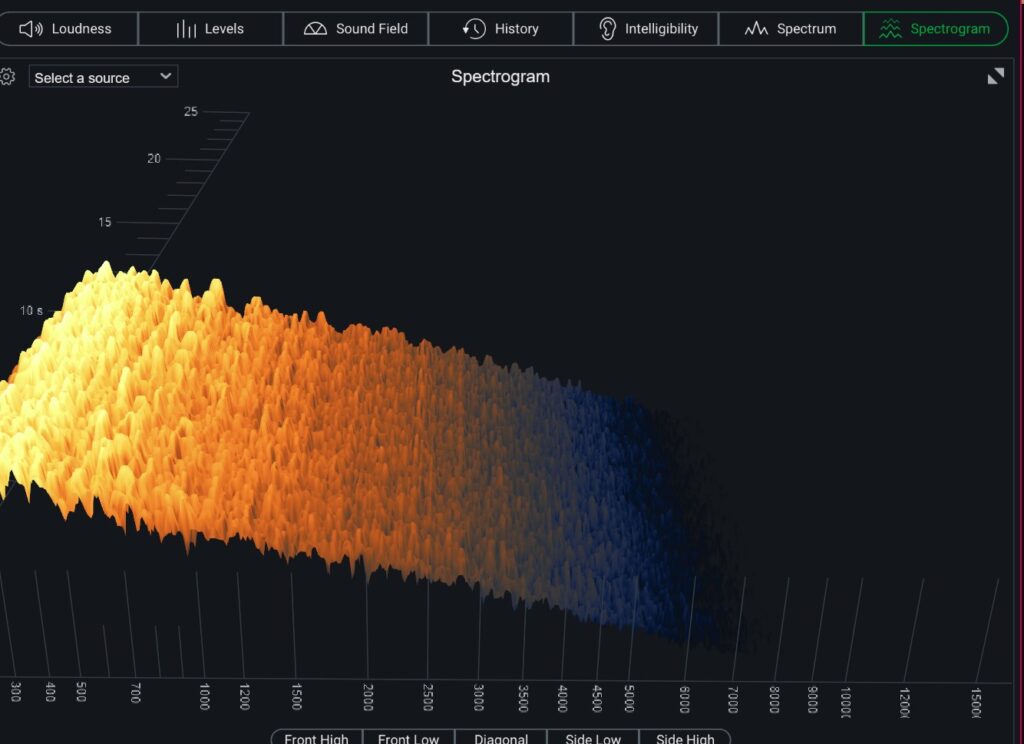Choose the Front High view angle

[x=316, y=738]
